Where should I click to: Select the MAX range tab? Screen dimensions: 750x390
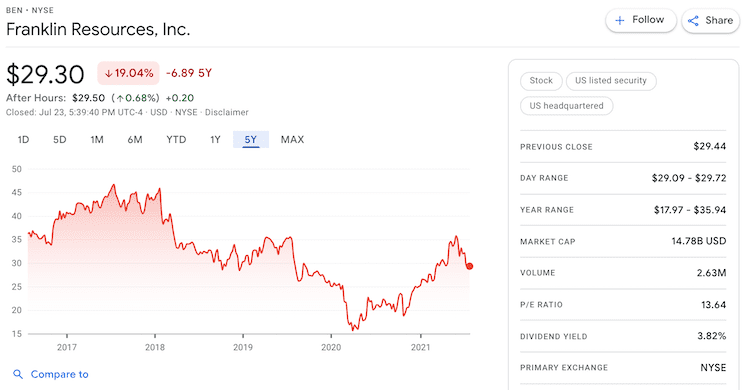(x=292, y=140)
